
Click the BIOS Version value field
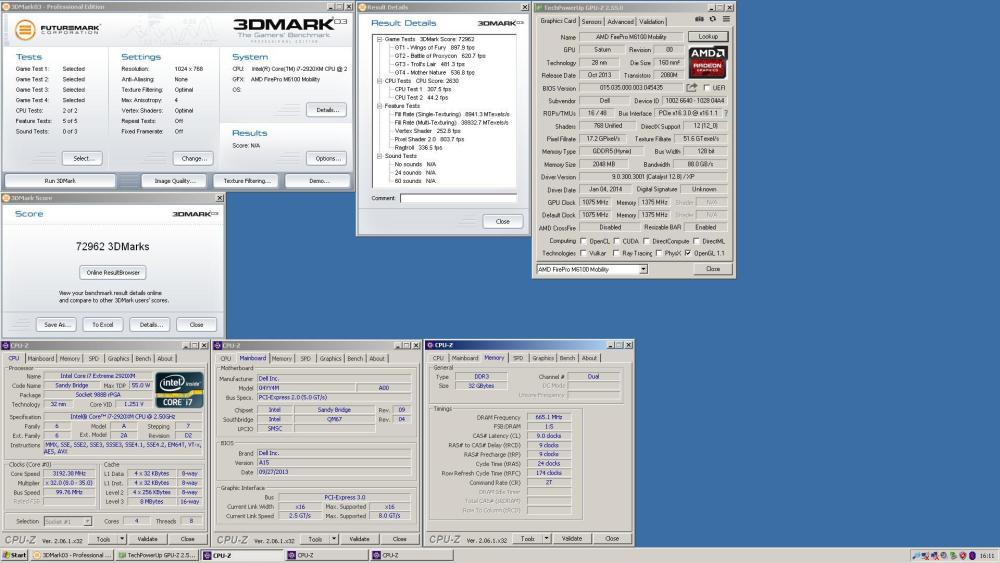click(631, 88)
